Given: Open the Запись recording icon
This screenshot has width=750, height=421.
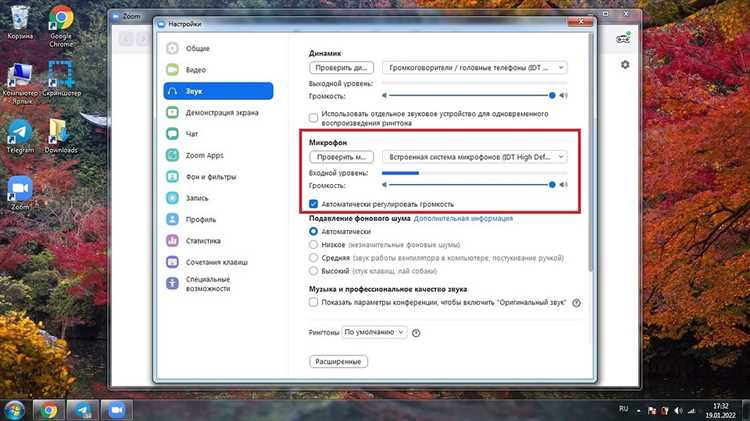Looking at the screenshot, I should 172,198.
